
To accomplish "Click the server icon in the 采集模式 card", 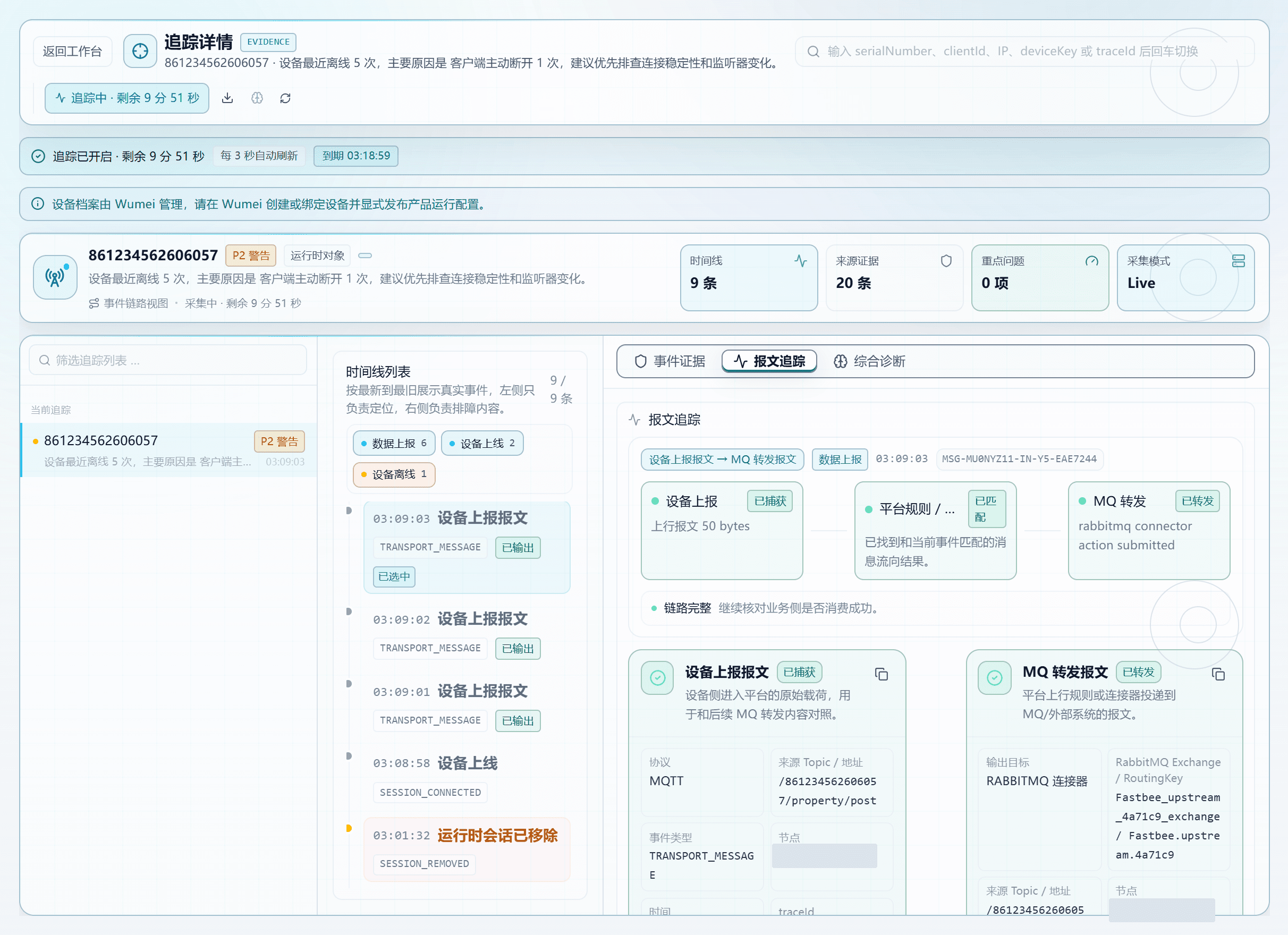I will point(1239,260).
